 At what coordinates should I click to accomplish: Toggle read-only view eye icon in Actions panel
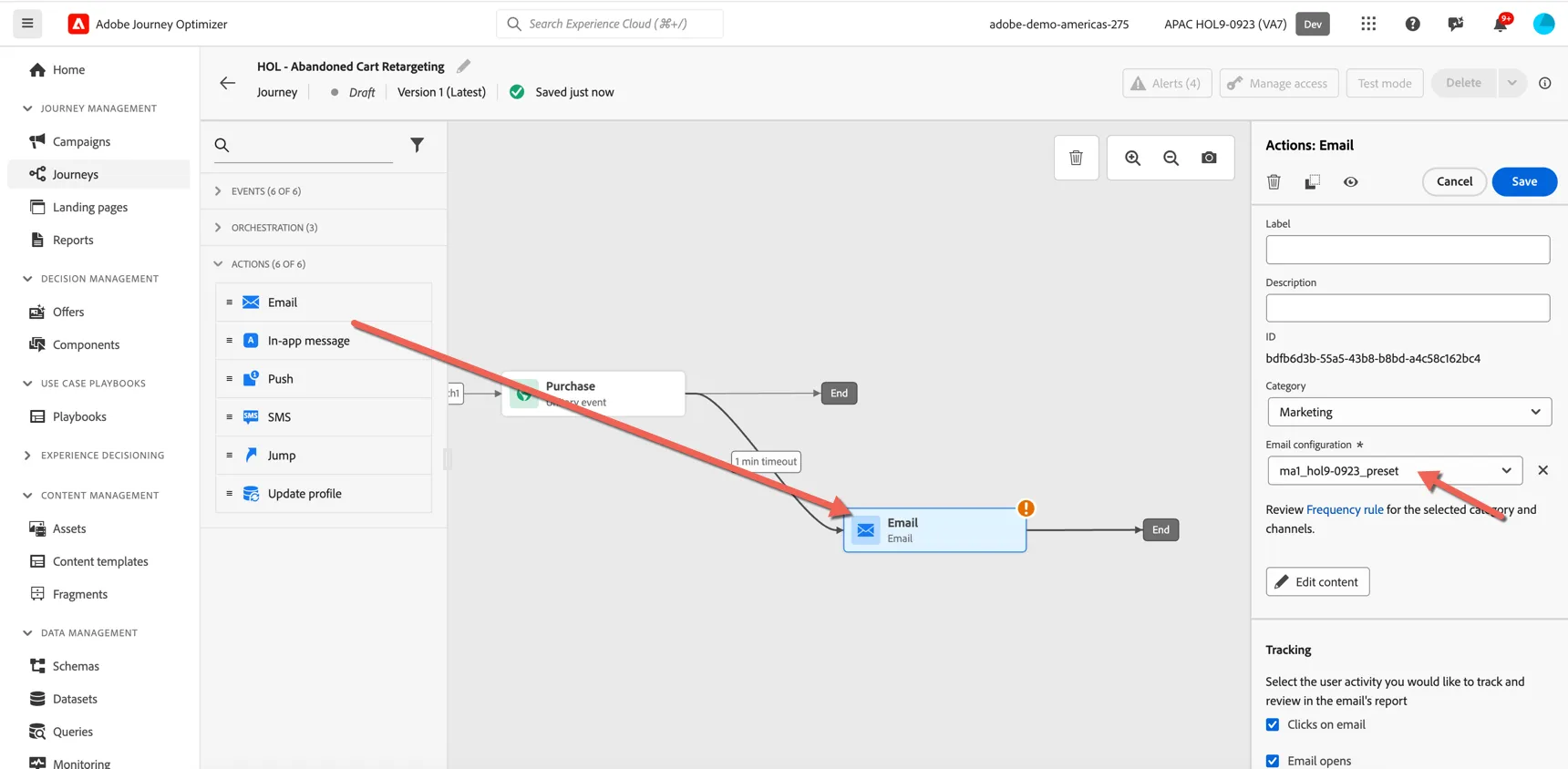tap(1350, 181)
